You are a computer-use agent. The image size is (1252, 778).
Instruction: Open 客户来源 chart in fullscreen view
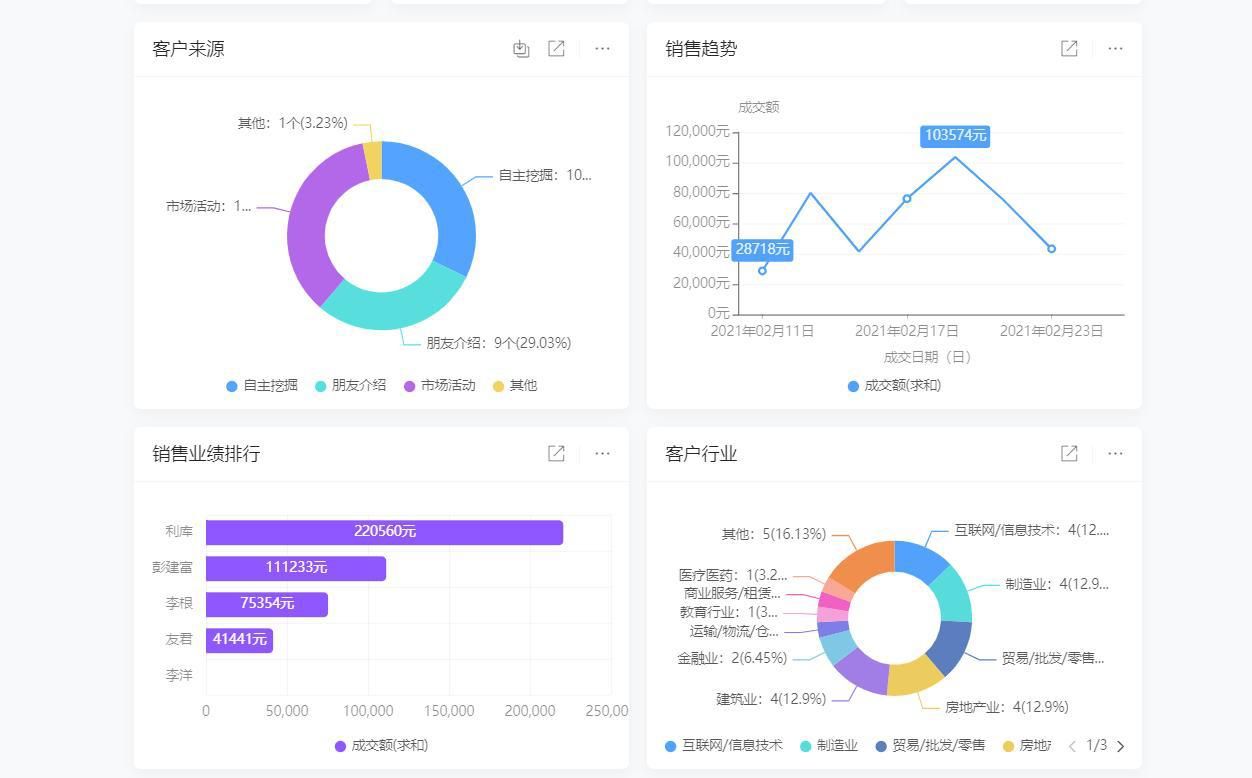tap(557, 48)
